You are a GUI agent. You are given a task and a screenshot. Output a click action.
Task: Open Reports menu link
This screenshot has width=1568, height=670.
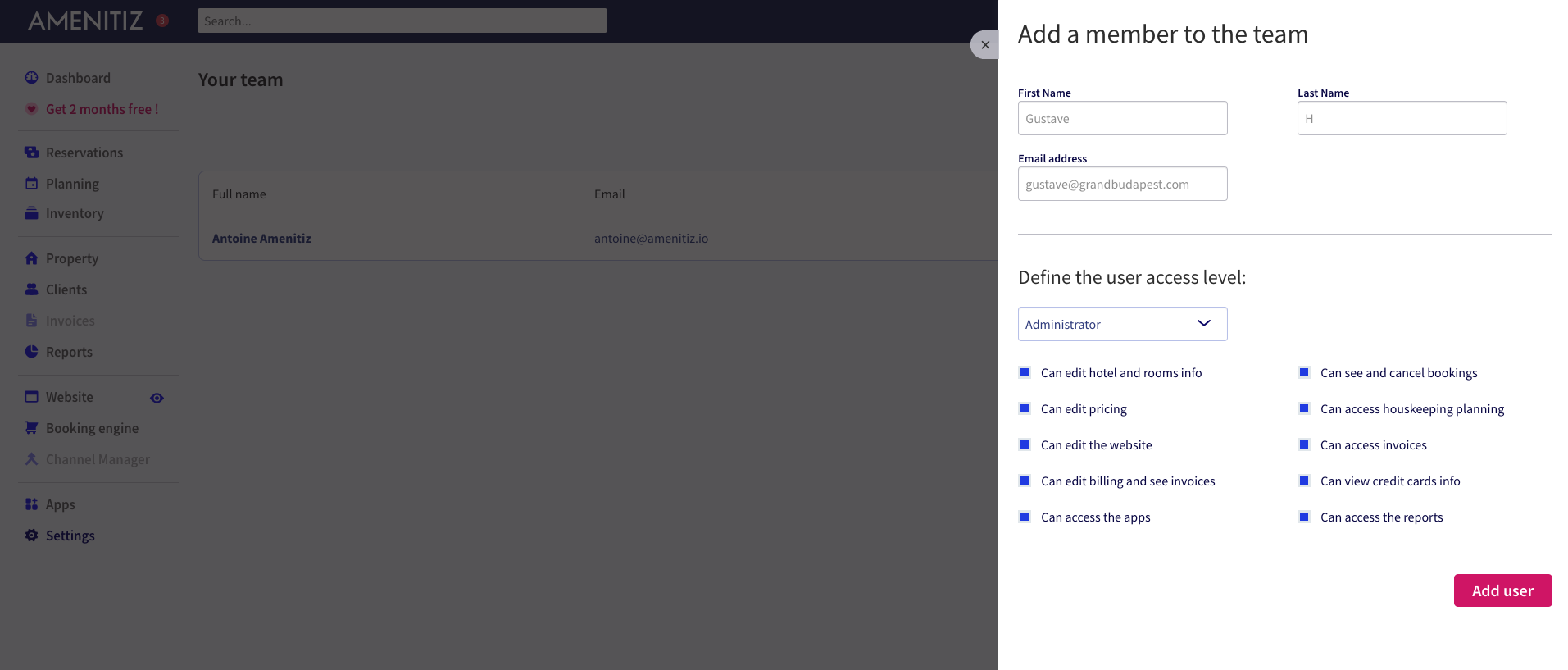coord(69,352)
